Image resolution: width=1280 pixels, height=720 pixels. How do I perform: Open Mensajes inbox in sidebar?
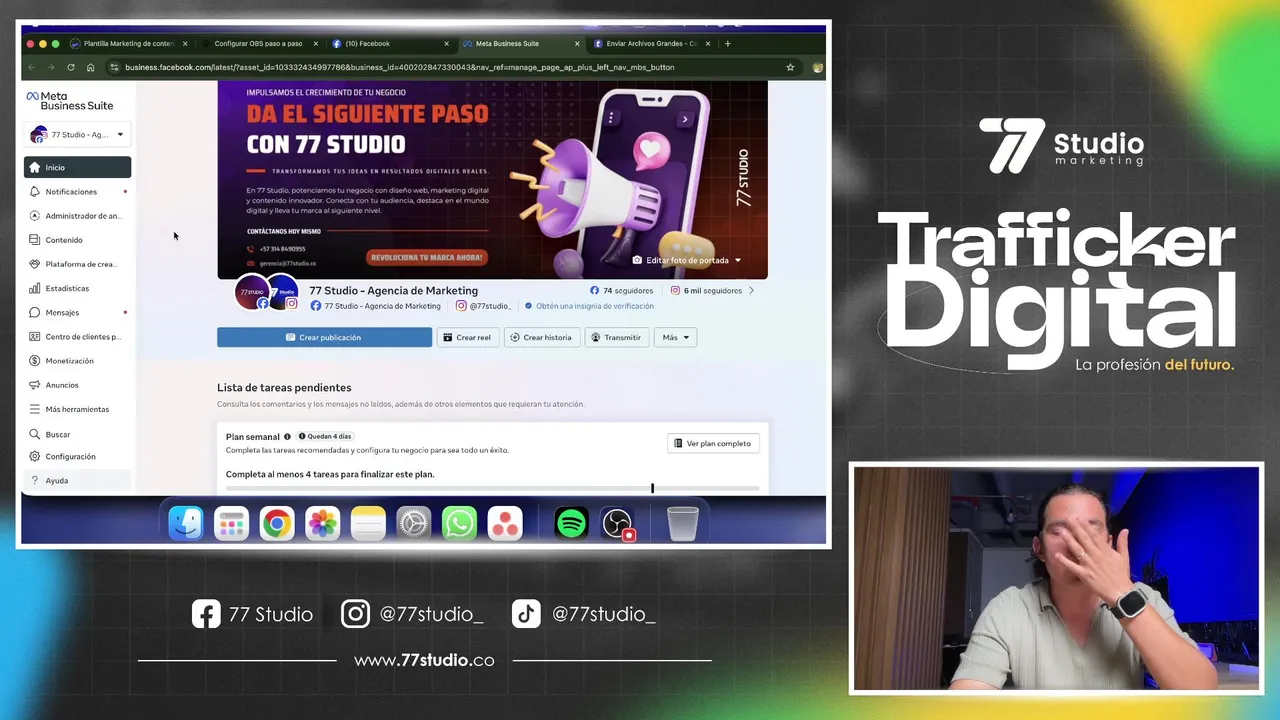77,312
